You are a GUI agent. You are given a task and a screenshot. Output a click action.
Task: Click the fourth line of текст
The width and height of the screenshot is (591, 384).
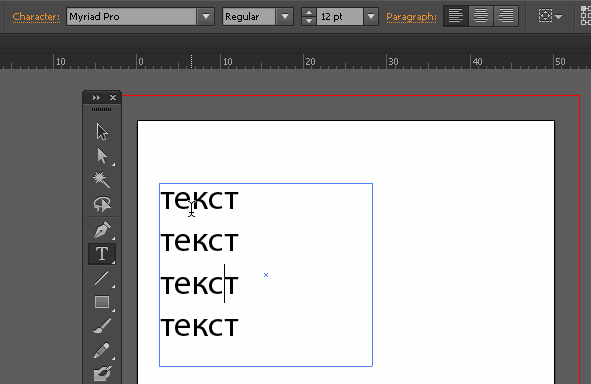coord(199,326)
